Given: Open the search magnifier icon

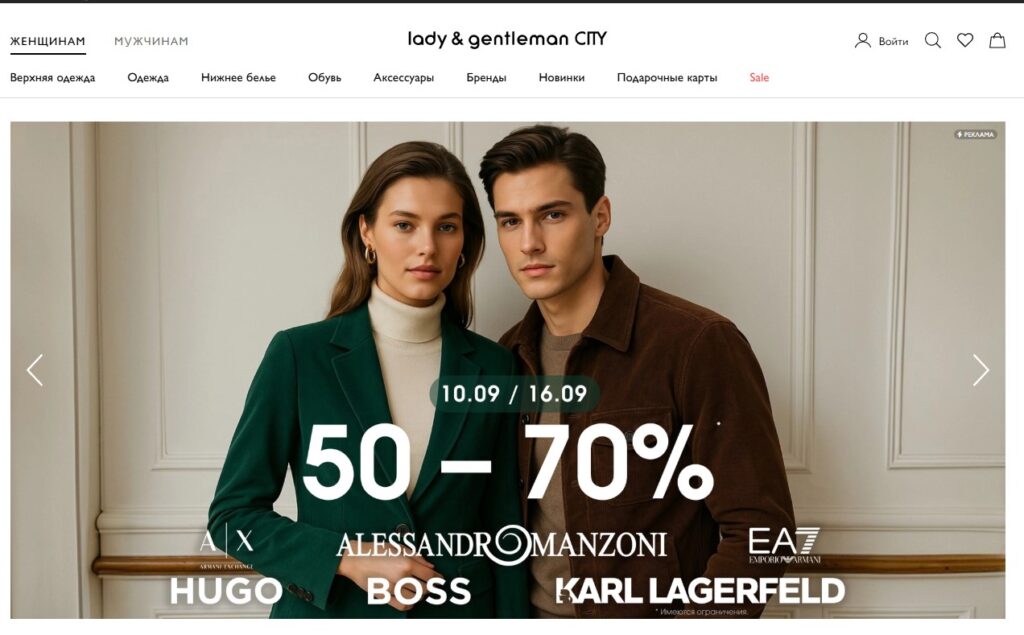Looking at the screenshot, I should pos(933,41).
